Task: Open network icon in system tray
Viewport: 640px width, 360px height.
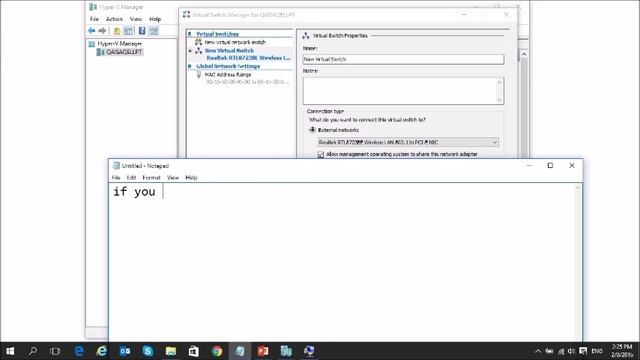Action: pyautogui.click(x=561, y=351)
